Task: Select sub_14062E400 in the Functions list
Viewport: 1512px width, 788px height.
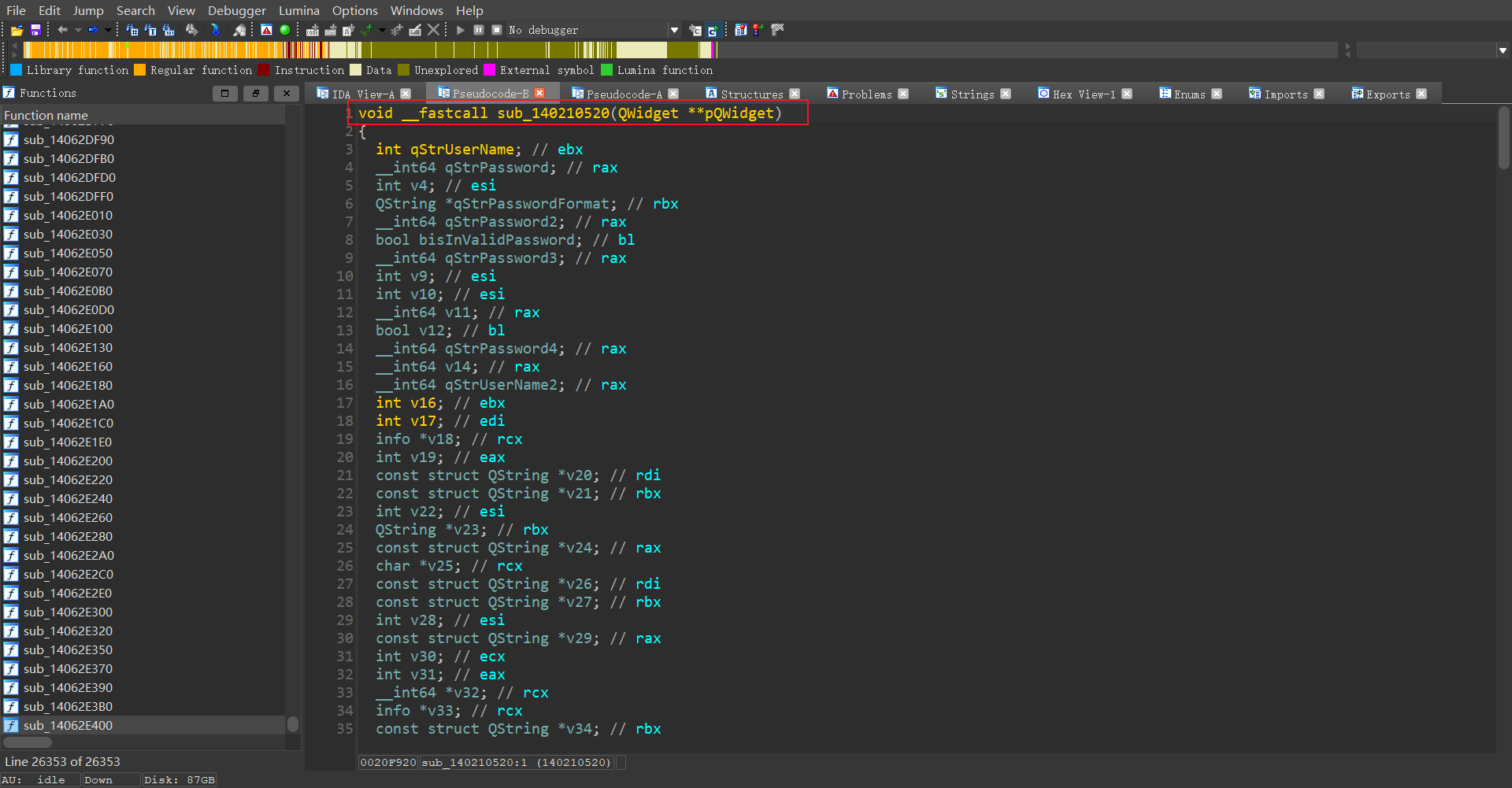Action: point(68,725)
